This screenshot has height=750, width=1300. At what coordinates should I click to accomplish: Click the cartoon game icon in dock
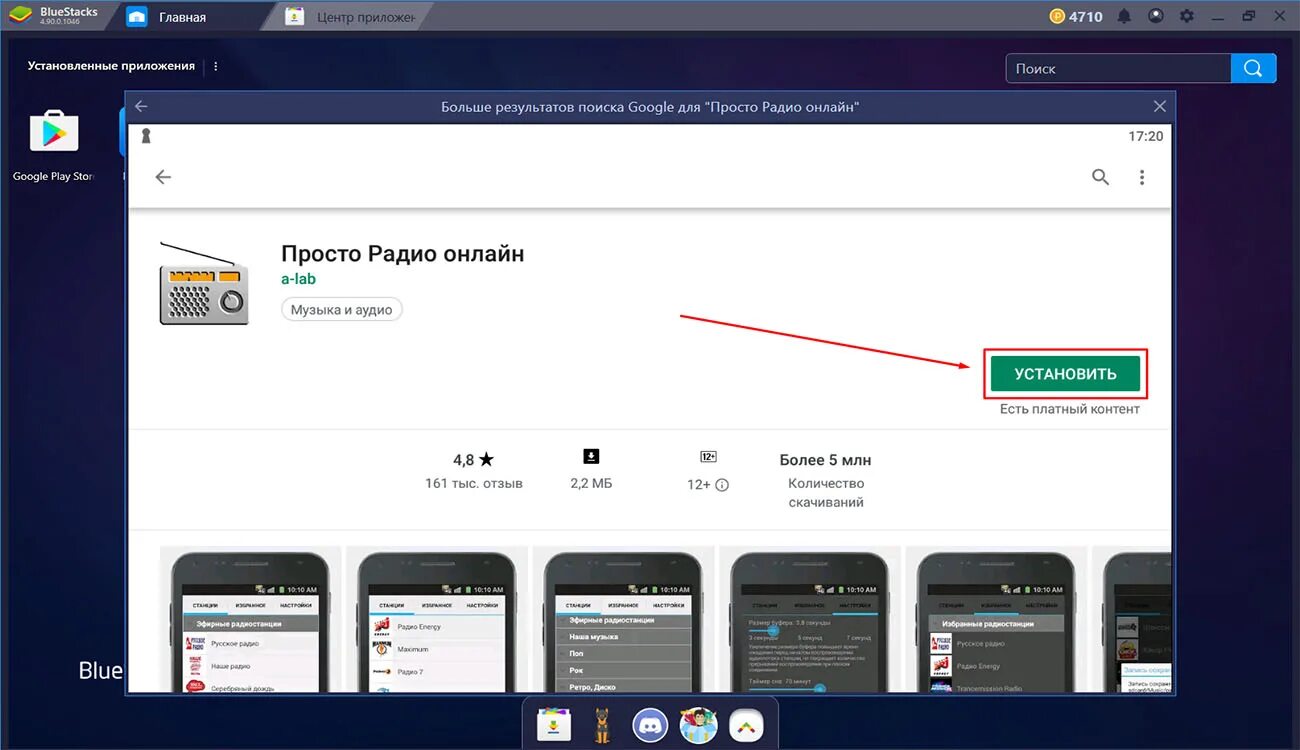(x=698, y=724)
